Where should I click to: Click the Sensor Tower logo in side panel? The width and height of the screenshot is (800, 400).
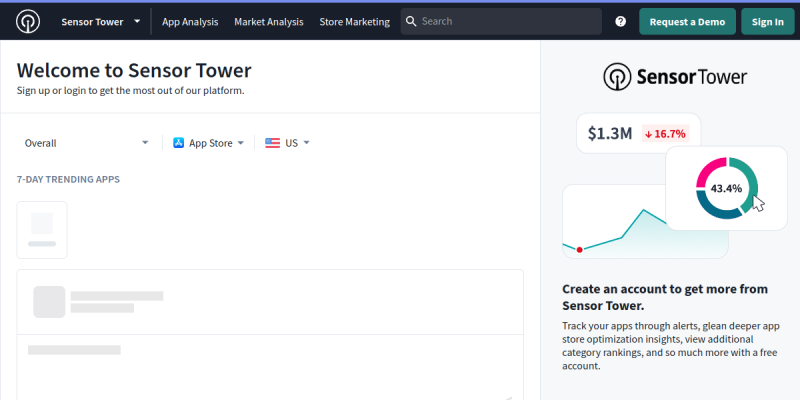675,77
